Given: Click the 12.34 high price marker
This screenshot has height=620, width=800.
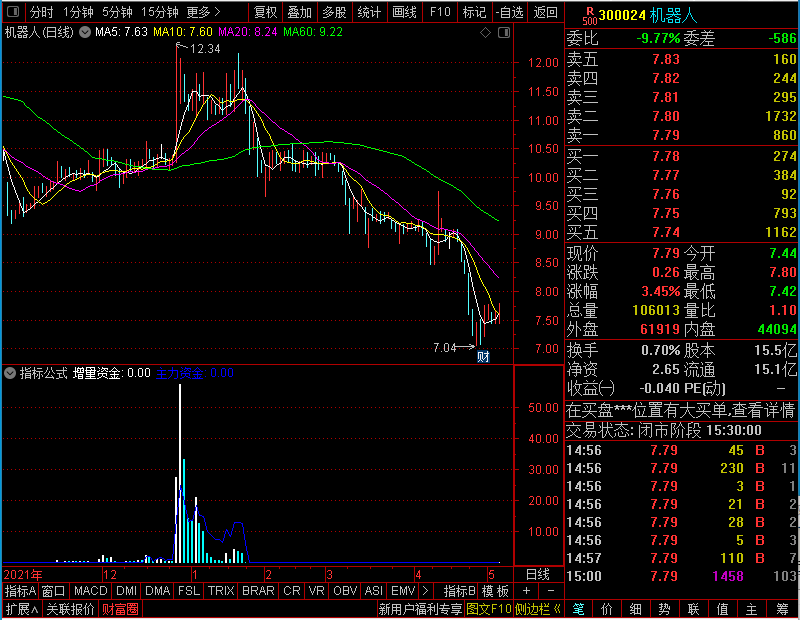Looking at the screenshot, I should (205, 49).
